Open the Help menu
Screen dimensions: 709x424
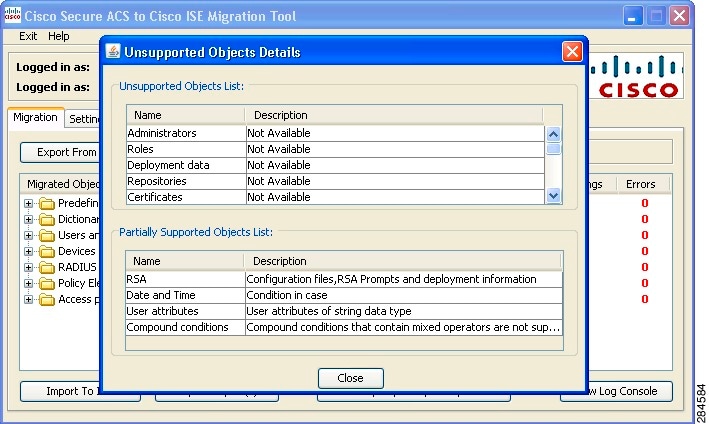(59, 36)
